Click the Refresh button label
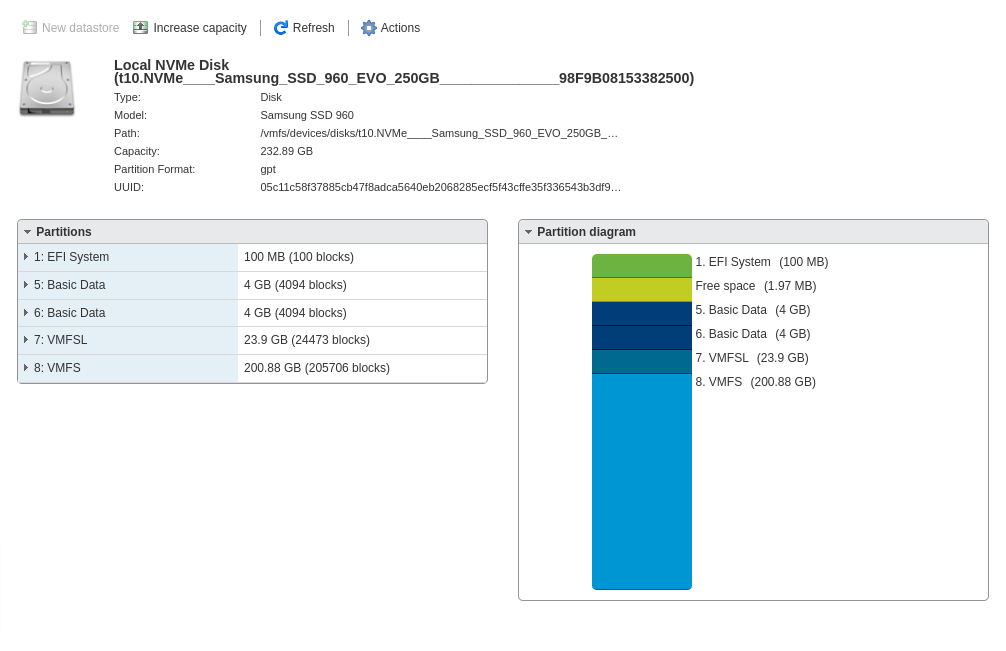 tap(313, 28)
